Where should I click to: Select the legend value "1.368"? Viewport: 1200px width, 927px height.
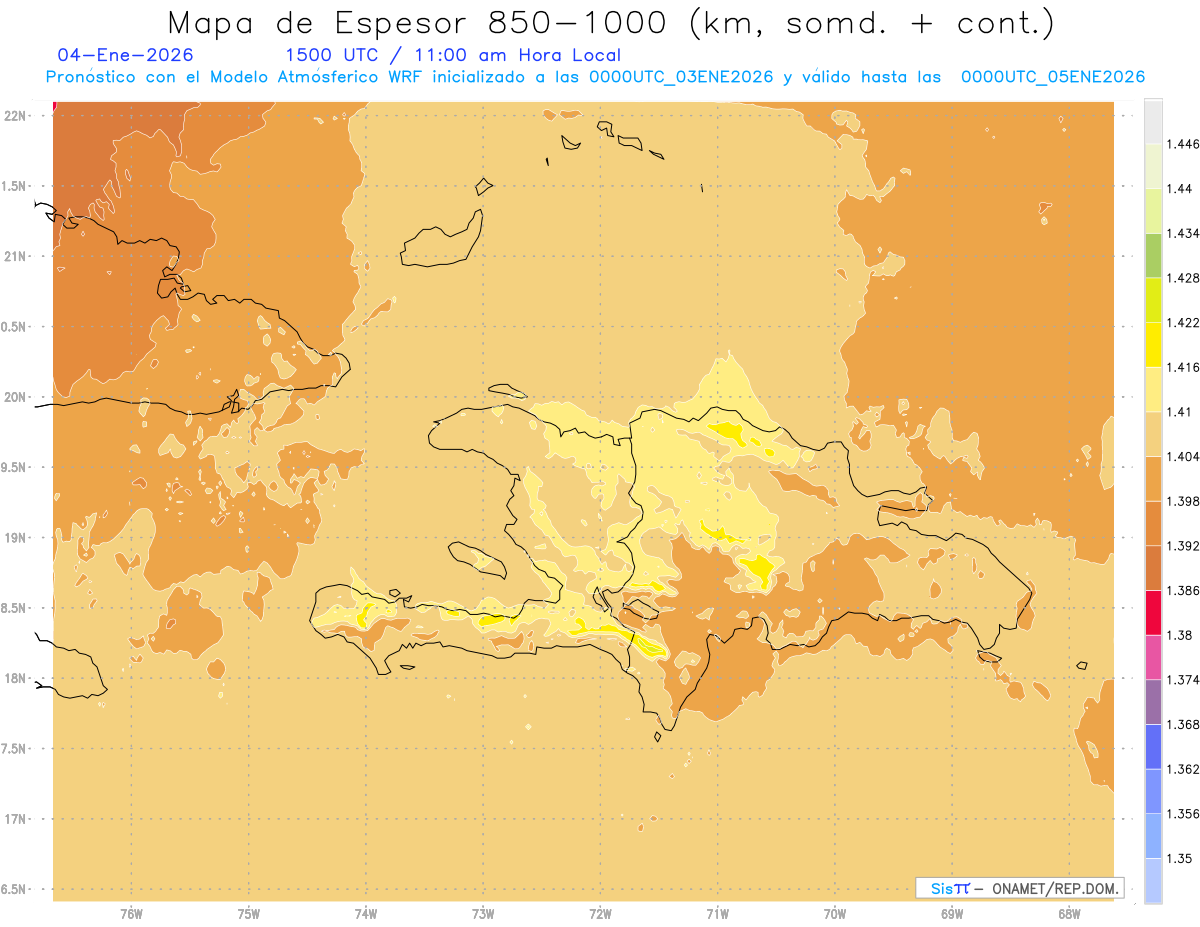point(1185,725)
